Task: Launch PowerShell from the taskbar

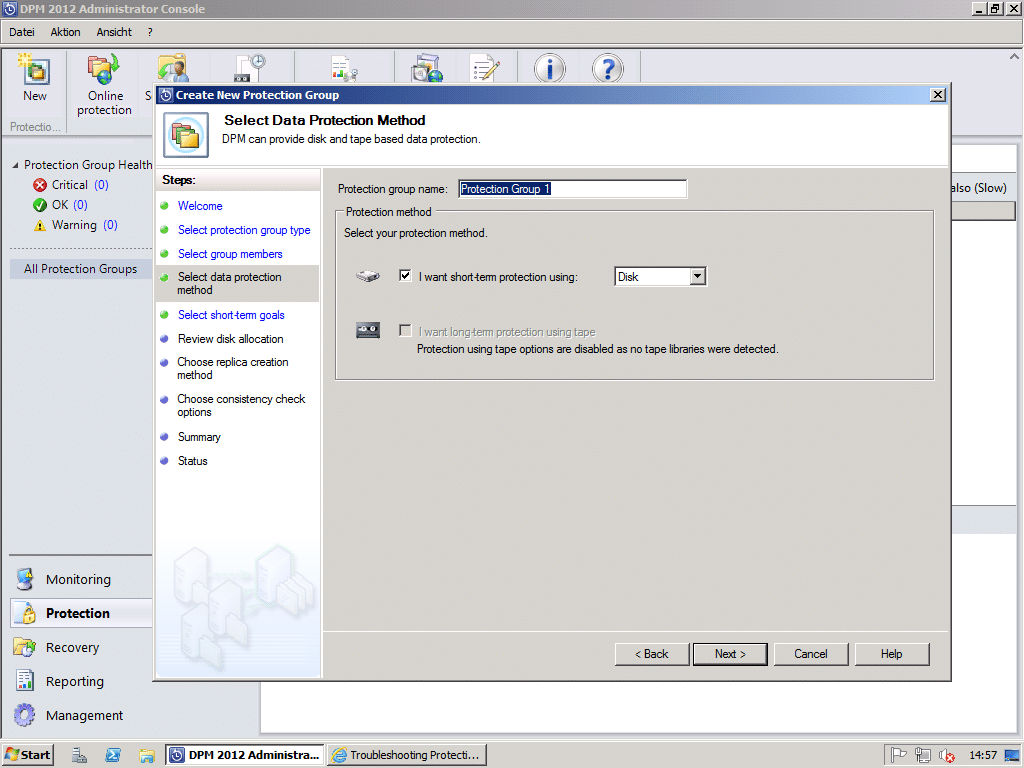Action: [113, 755]
